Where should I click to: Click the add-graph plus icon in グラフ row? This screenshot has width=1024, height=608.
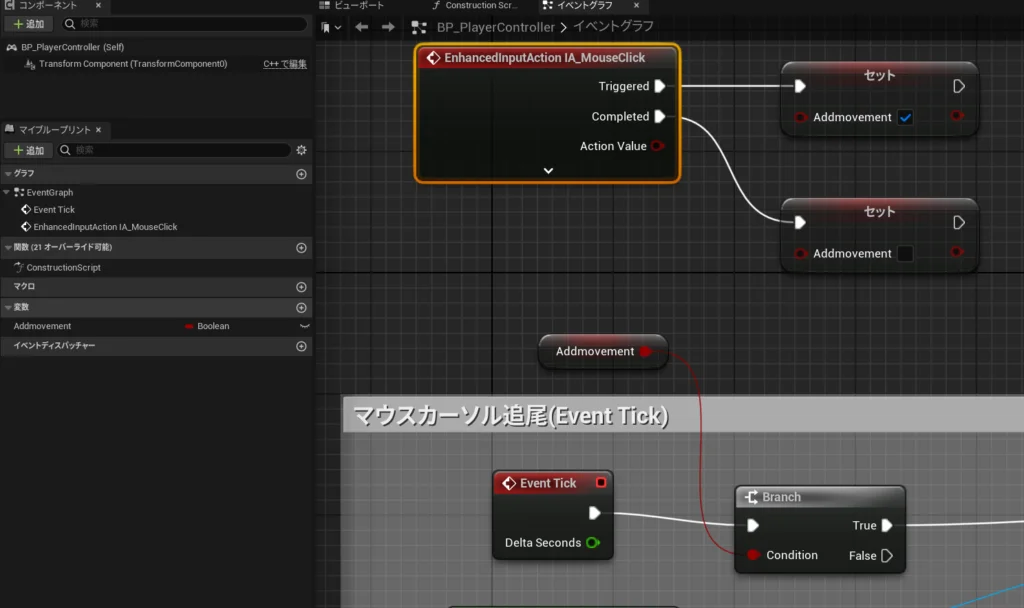301,173
